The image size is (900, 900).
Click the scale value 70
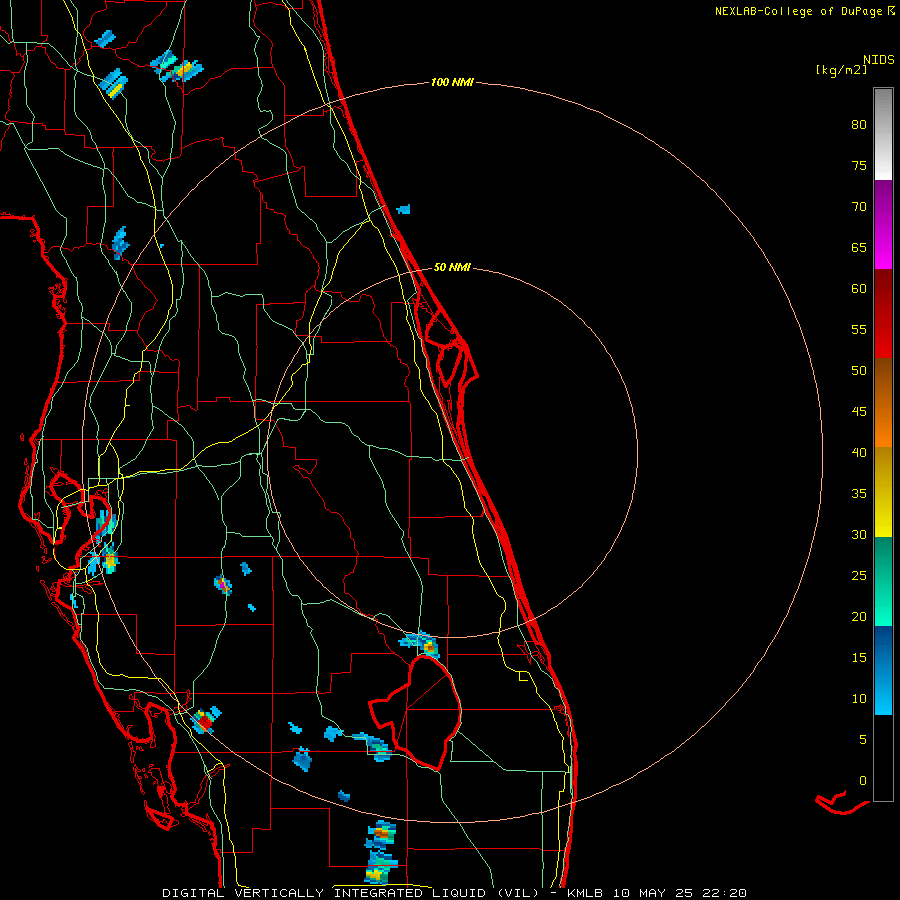click(859, 207)
